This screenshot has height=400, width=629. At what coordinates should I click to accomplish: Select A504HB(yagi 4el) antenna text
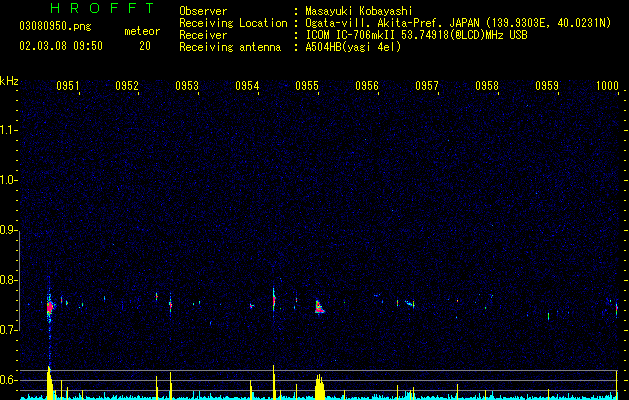[x=353, y=47]
